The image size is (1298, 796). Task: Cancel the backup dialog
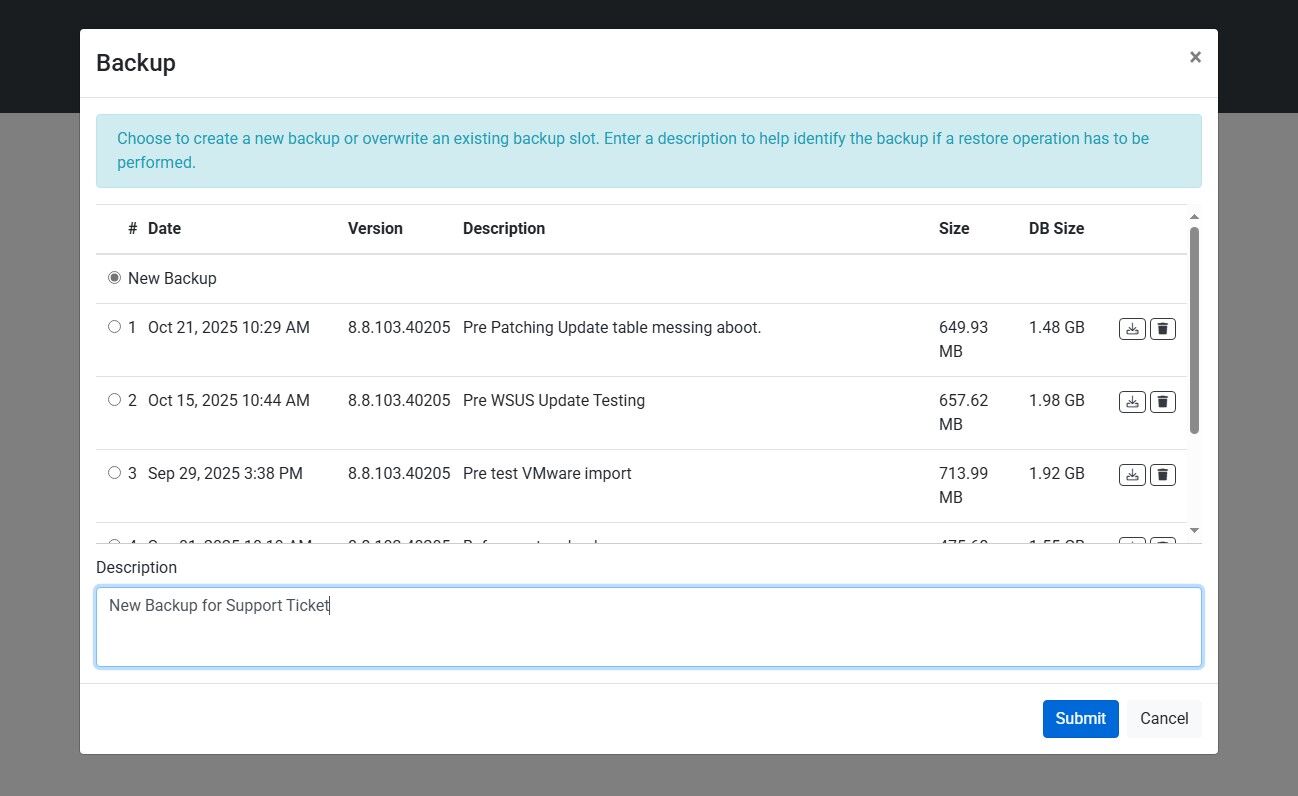tap(1164, 718)
